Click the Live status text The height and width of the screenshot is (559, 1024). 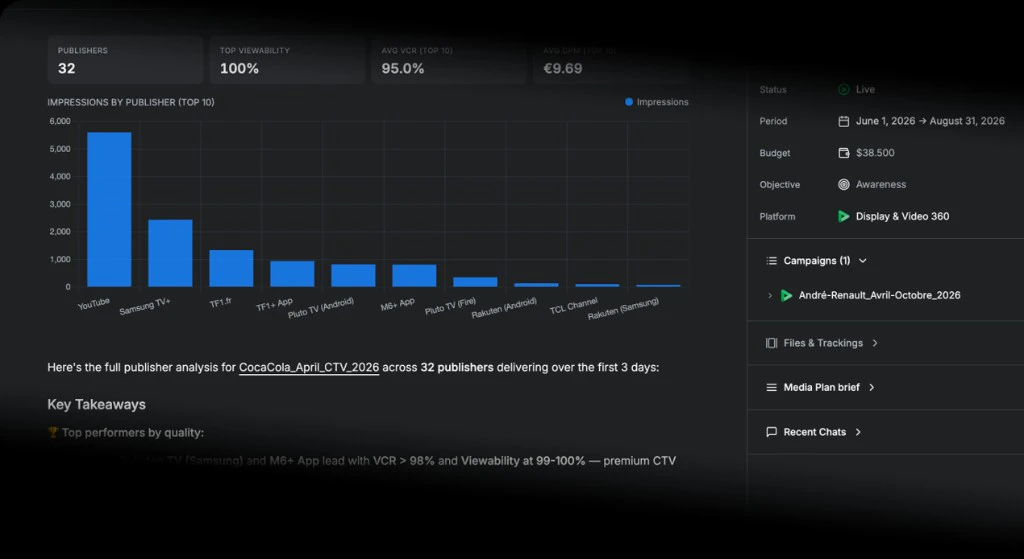tap(865, 89)
